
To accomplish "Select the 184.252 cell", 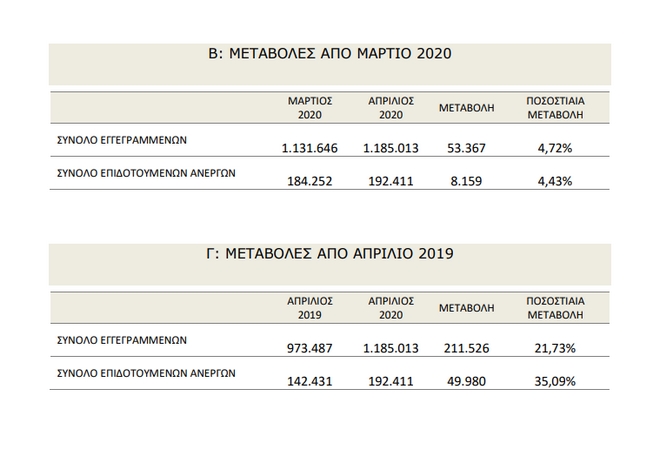I will [x=310, y=183].
